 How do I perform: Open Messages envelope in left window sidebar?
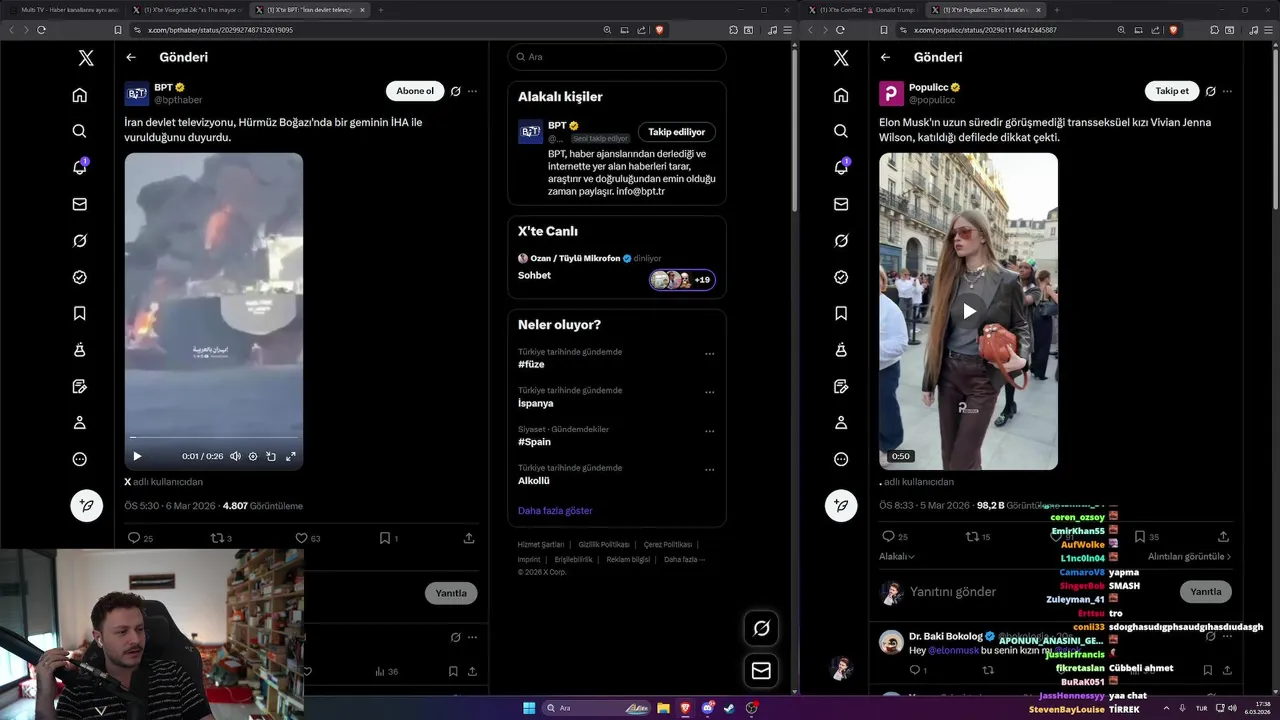[80, 204]
